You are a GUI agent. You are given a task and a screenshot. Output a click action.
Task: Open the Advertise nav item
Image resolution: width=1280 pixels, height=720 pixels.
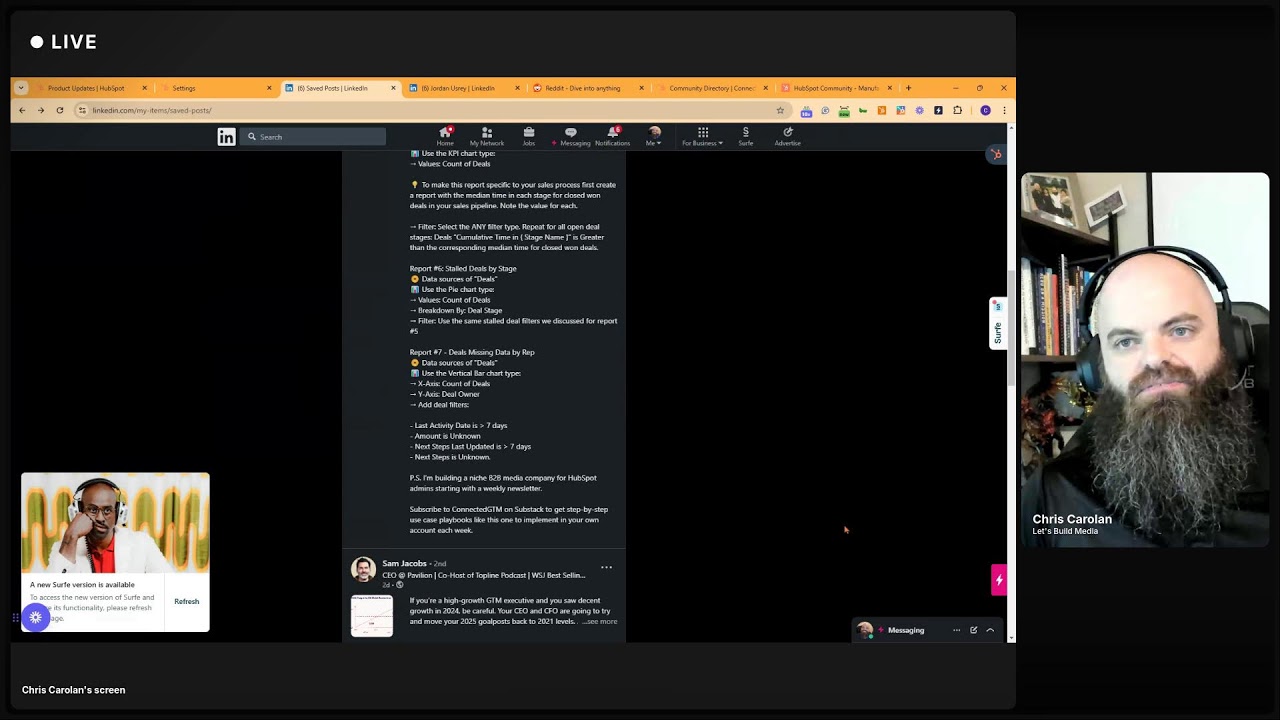click(787, 136)
